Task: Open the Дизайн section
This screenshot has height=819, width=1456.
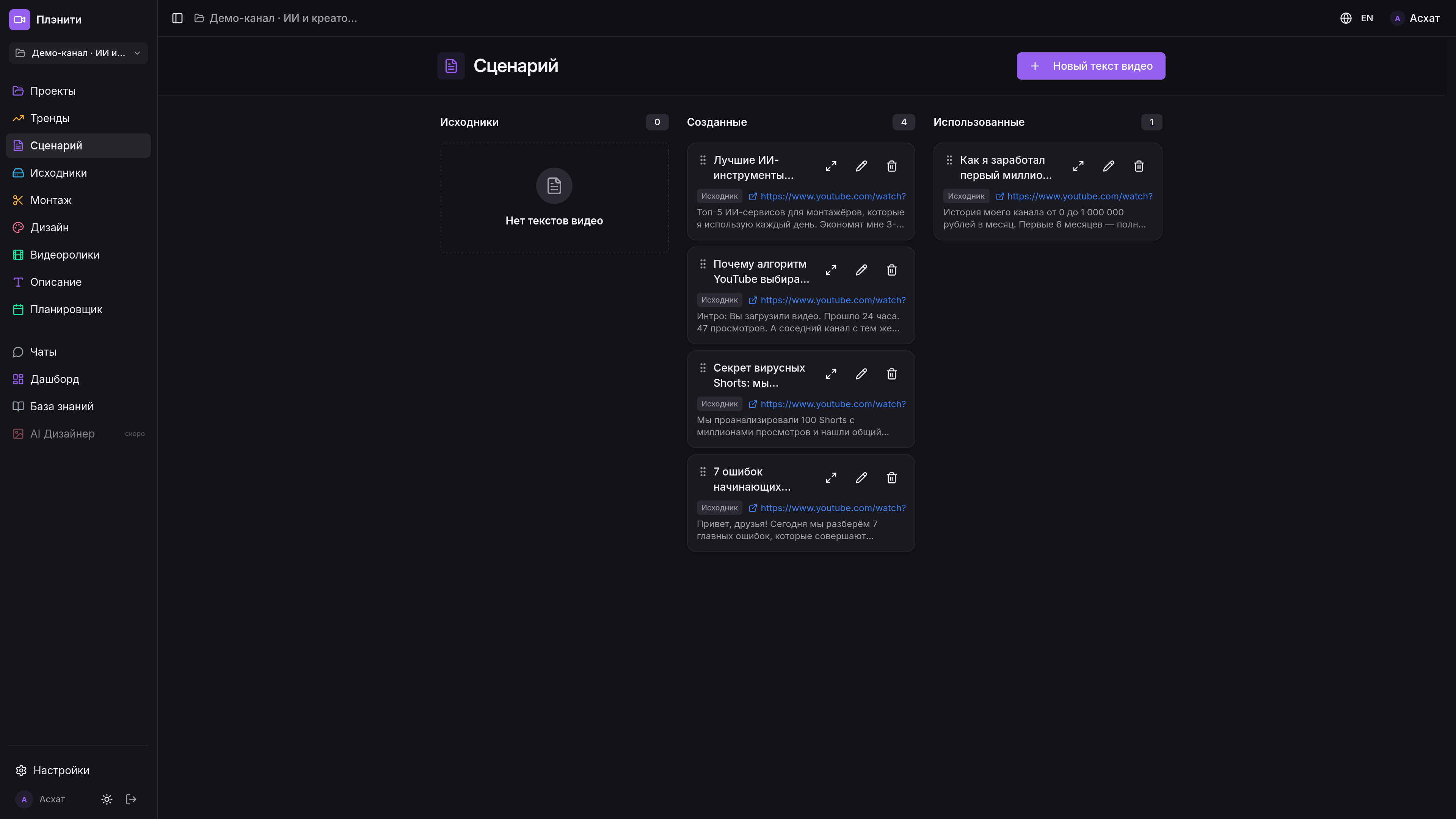Action: (78, 227)
